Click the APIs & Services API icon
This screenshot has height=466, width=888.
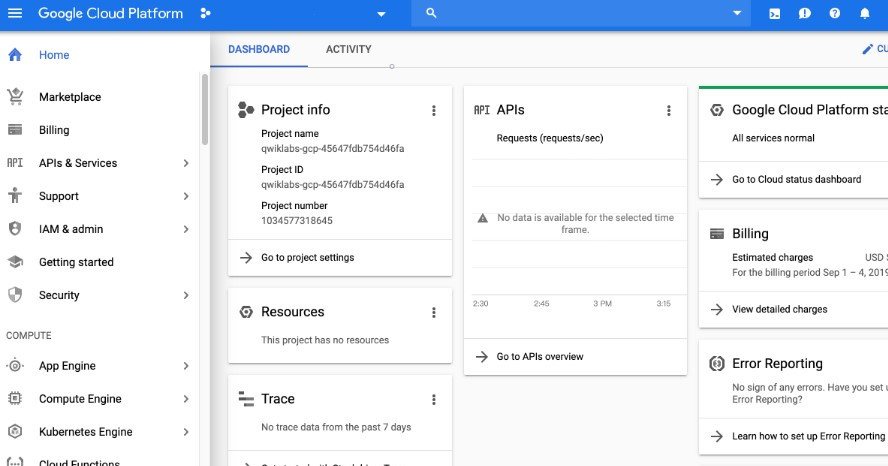coord(15,163)
